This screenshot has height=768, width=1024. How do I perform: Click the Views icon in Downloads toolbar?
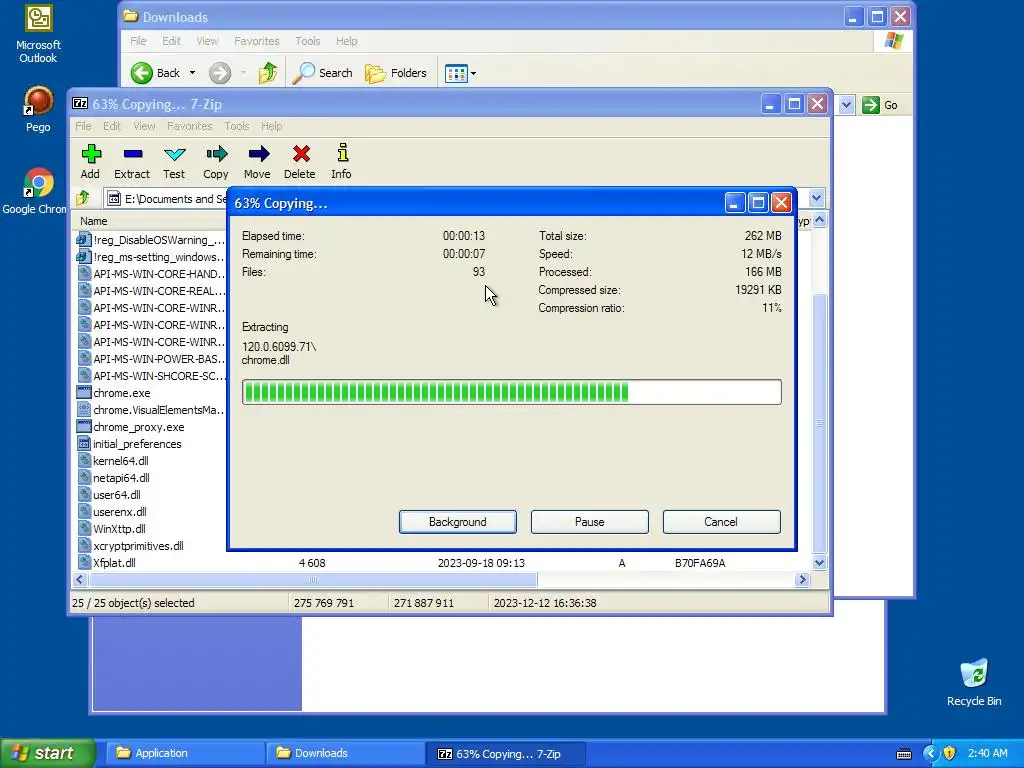coord(456,73)
